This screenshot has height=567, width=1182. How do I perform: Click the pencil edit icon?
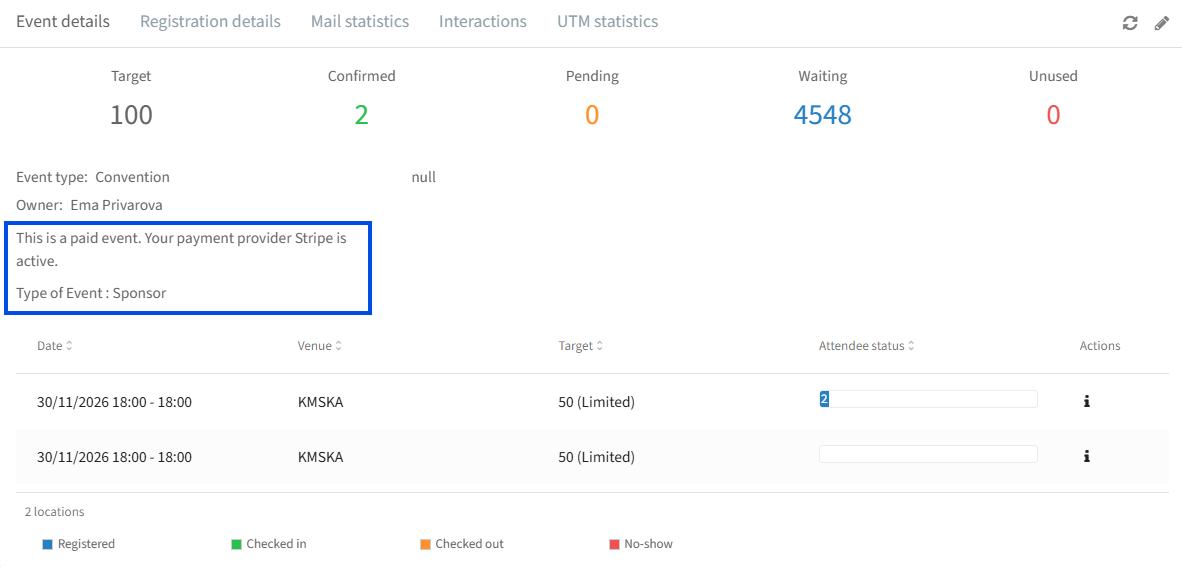point(1162,23)
